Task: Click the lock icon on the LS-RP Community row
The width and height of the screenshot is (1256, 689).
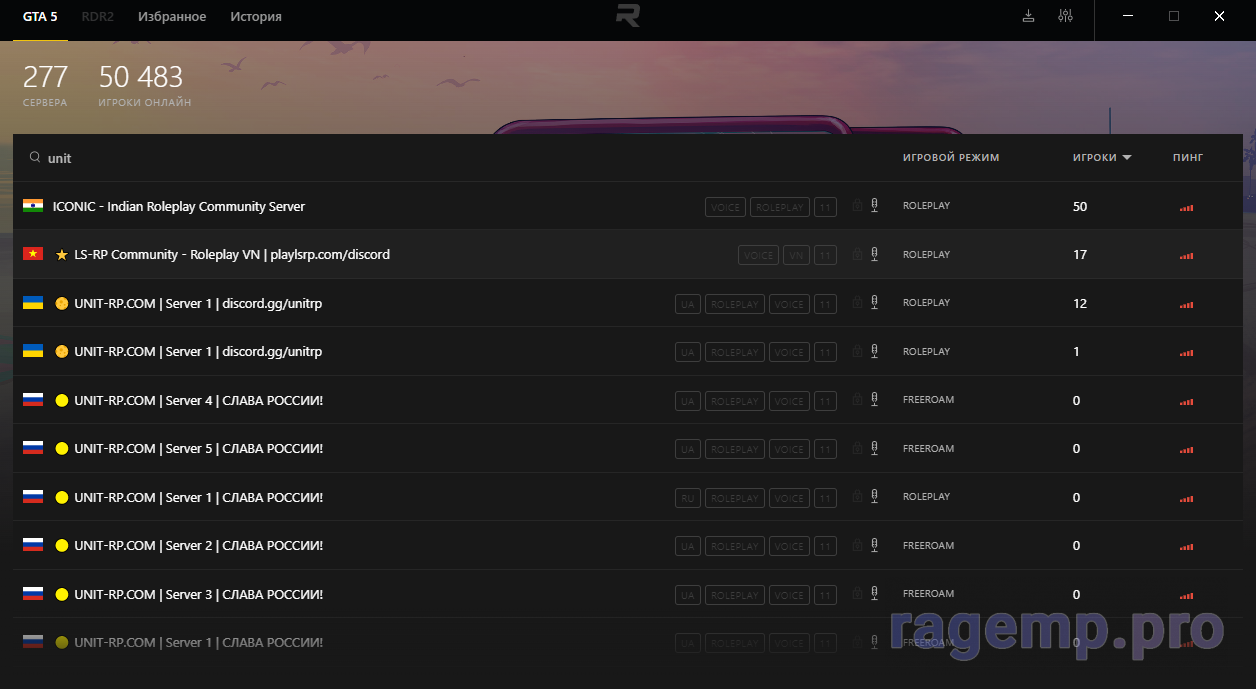Action: pyautogui.click(x=857, y=255)
